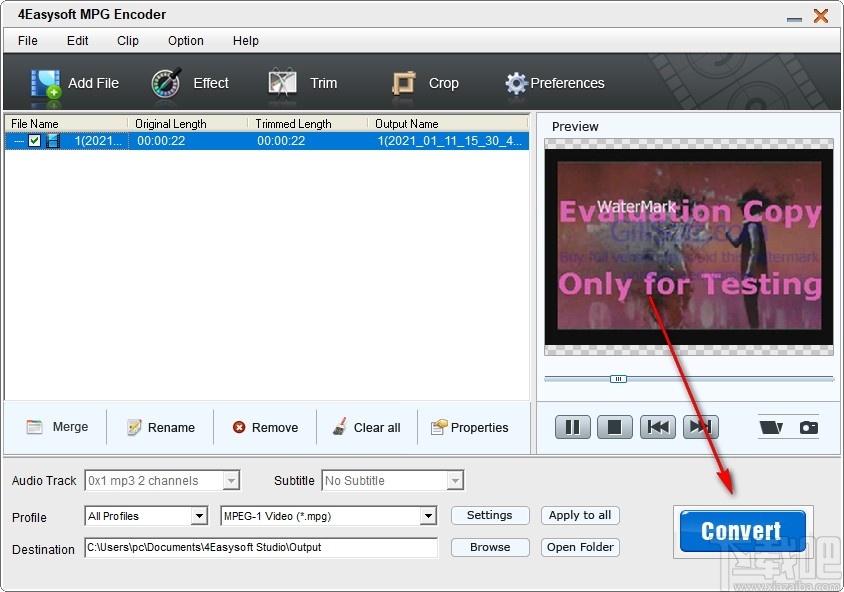Screen dimensions: 844x592
Task: Click the Trimmed Length column header
Action: 307,124
